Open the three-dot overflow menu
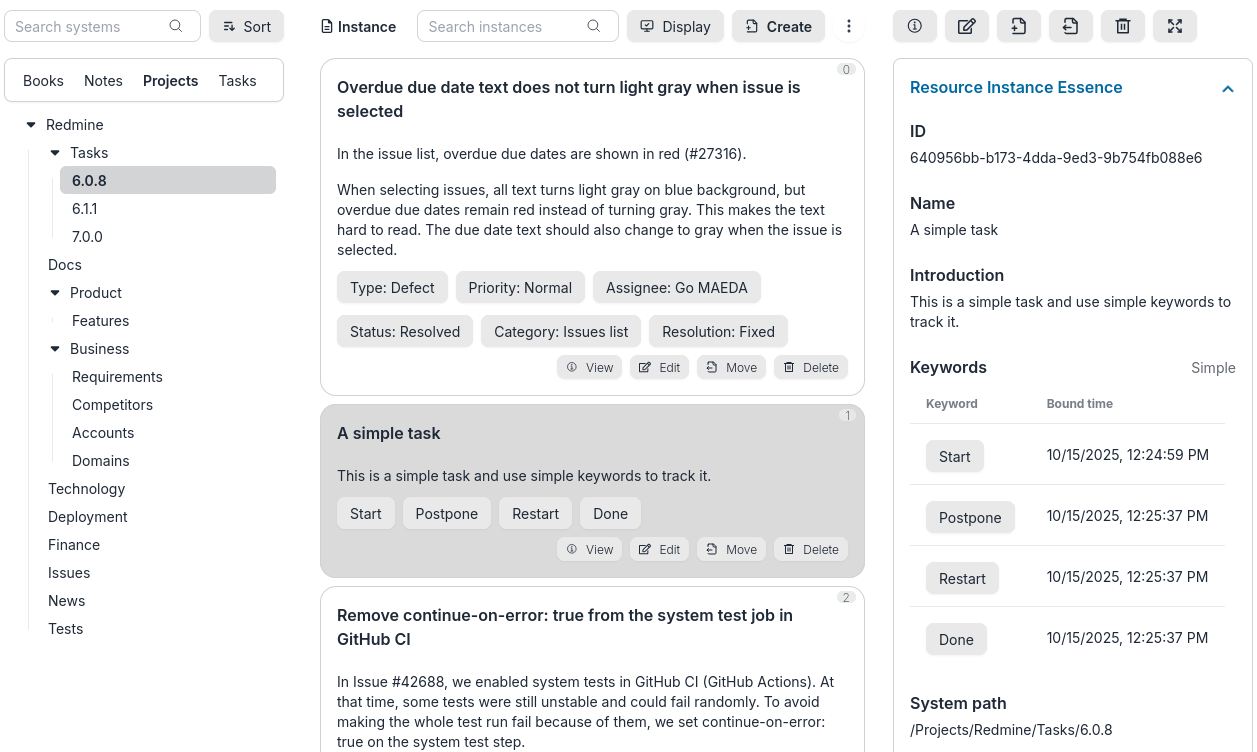Screen dimensions: 1257x752 (x=849, y=26)
